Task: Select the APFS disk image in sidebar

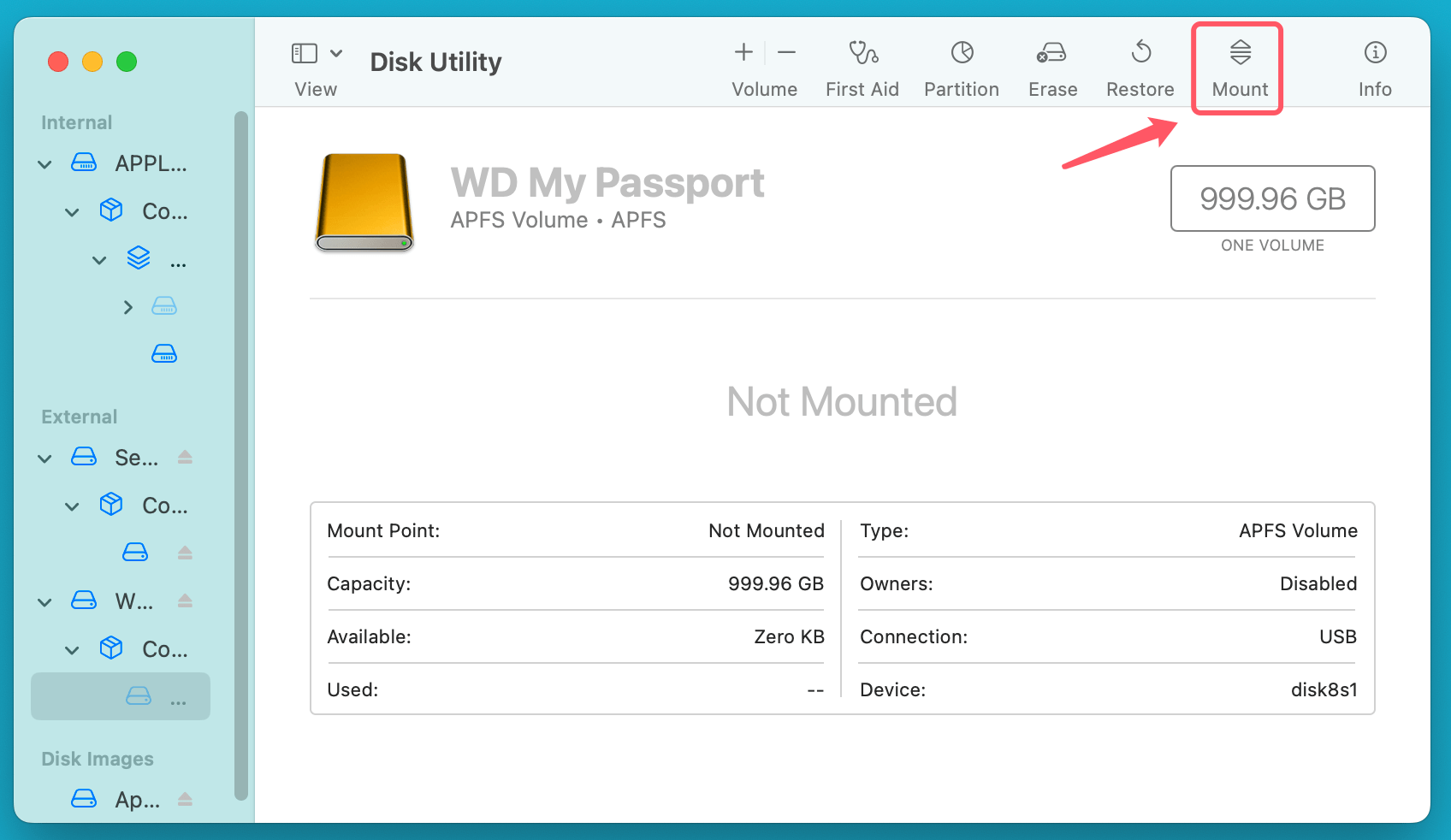Action: 137,799
